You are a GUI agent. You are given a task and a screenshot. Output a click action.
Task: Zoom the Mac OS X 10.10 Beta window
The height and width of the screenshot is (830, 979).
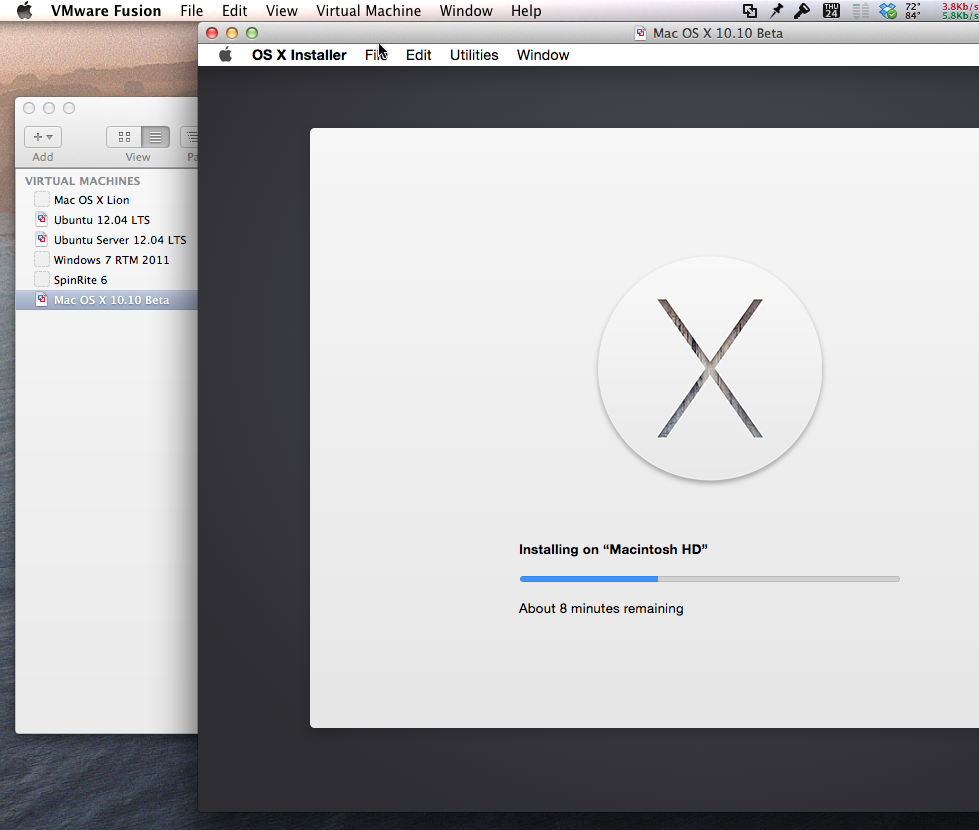click(x=252, y=33)
